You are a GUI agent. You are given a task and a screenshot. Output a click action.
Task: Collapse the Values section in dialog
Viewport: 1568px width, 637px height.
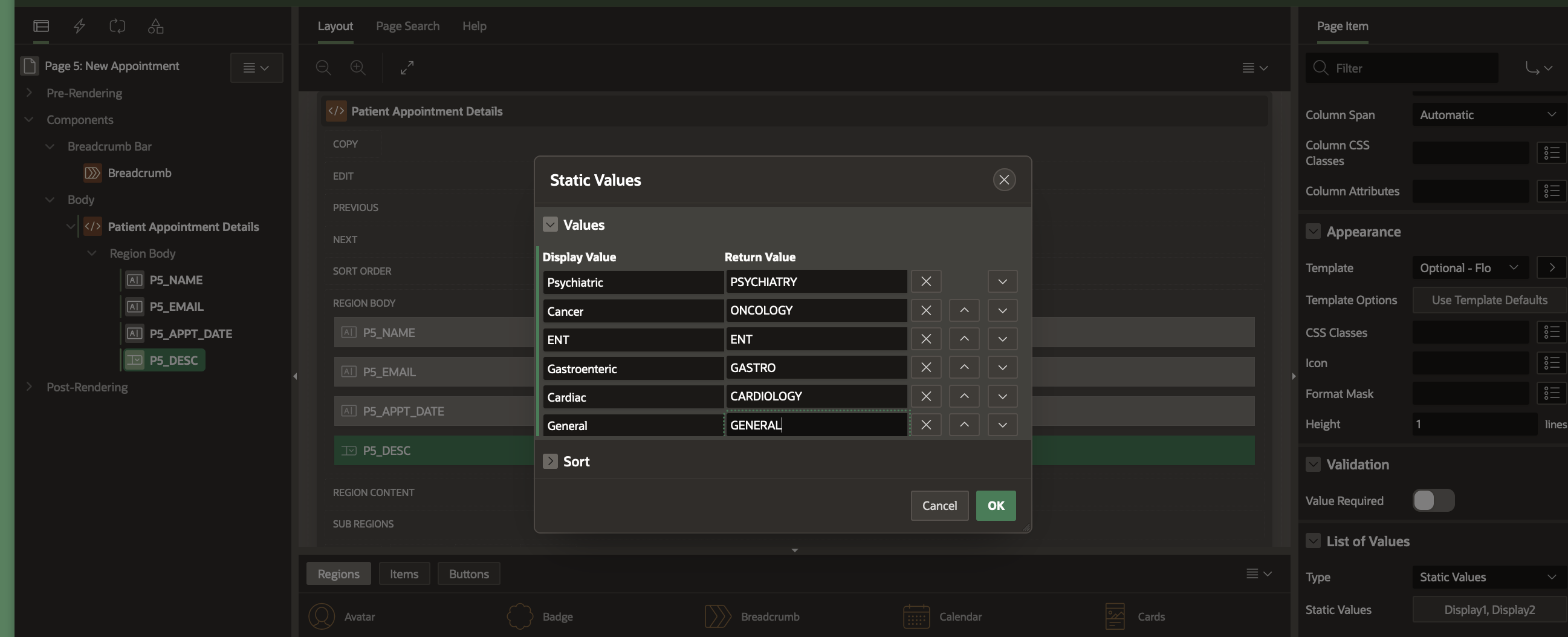549,224
